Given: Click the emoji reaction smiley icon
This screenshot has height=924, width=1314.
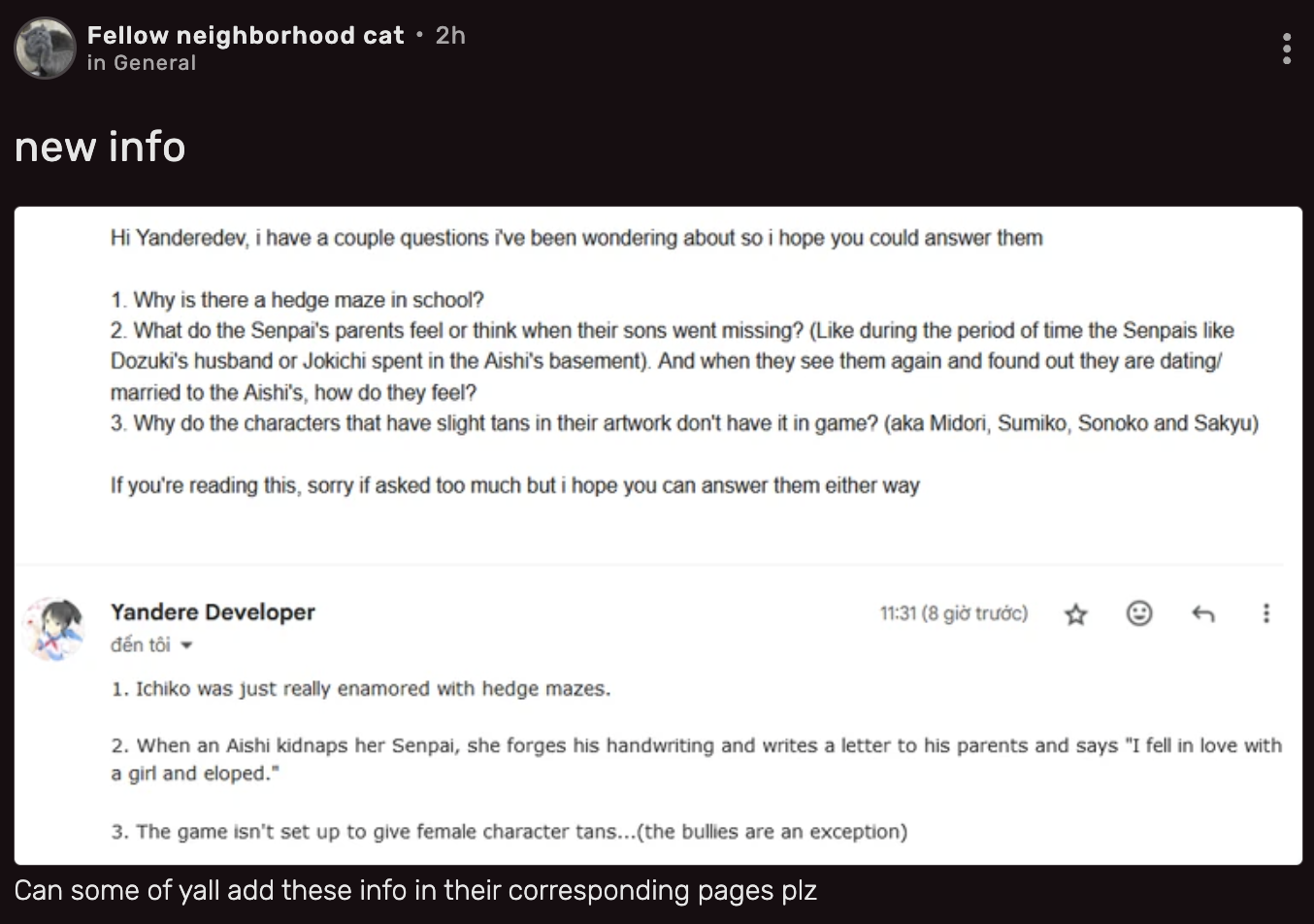Looking at the screenshot, I should [x=1139, y=612].
